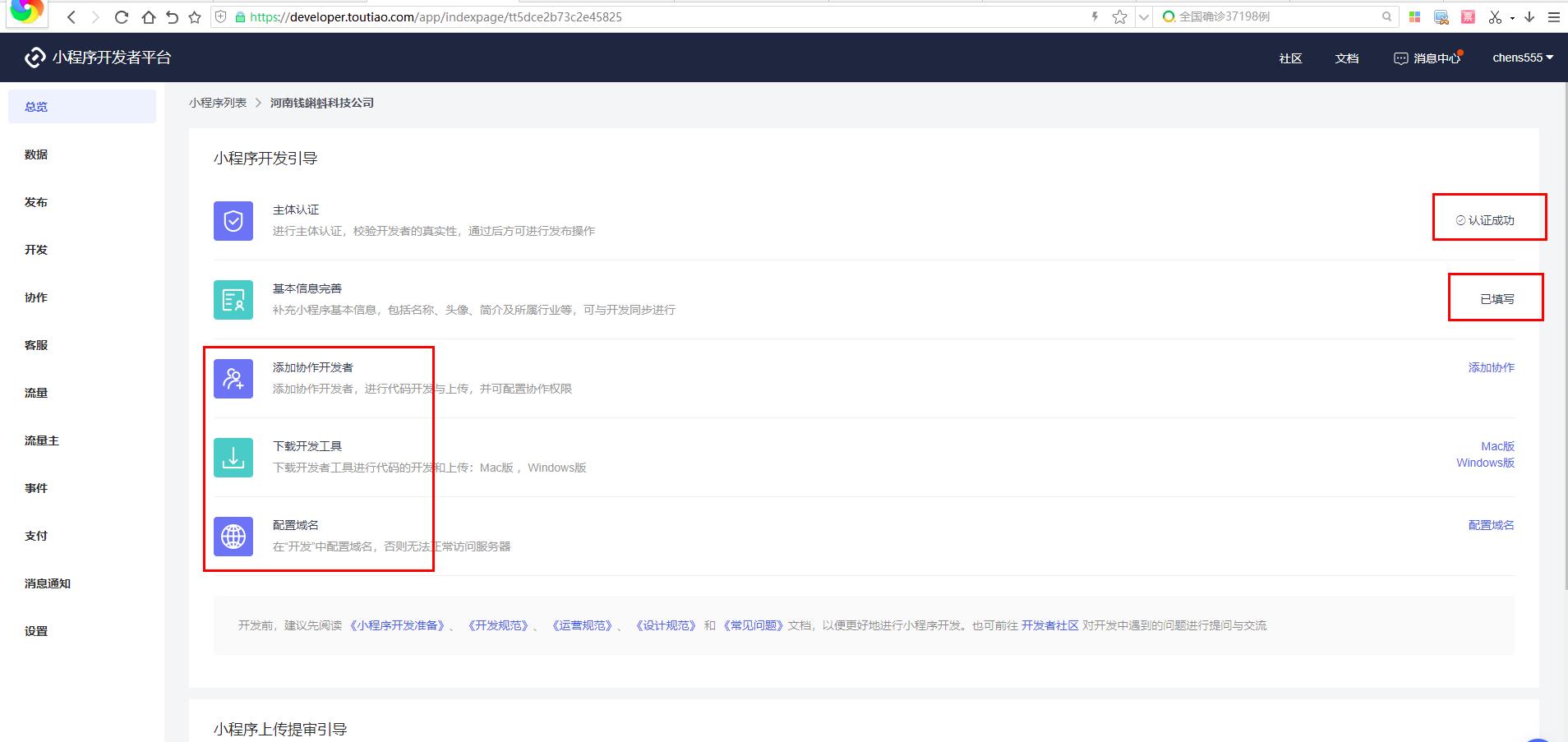Viewport: 1568px width, 742px height.
Task: Click the 河南钱鋼蚪科技公司 breadcrumb text
Action: [x=322, y=103]
